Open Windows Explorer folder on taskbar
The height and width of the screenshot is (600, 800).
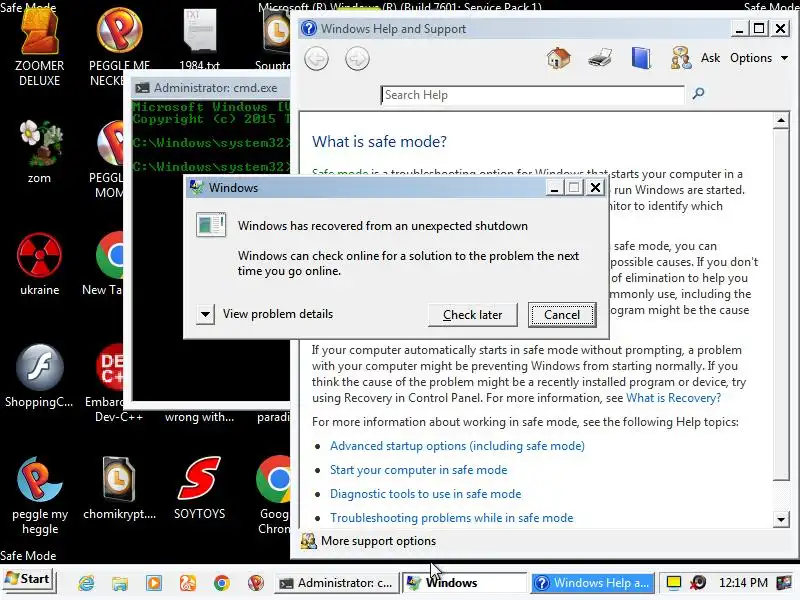tap(120, 583)
